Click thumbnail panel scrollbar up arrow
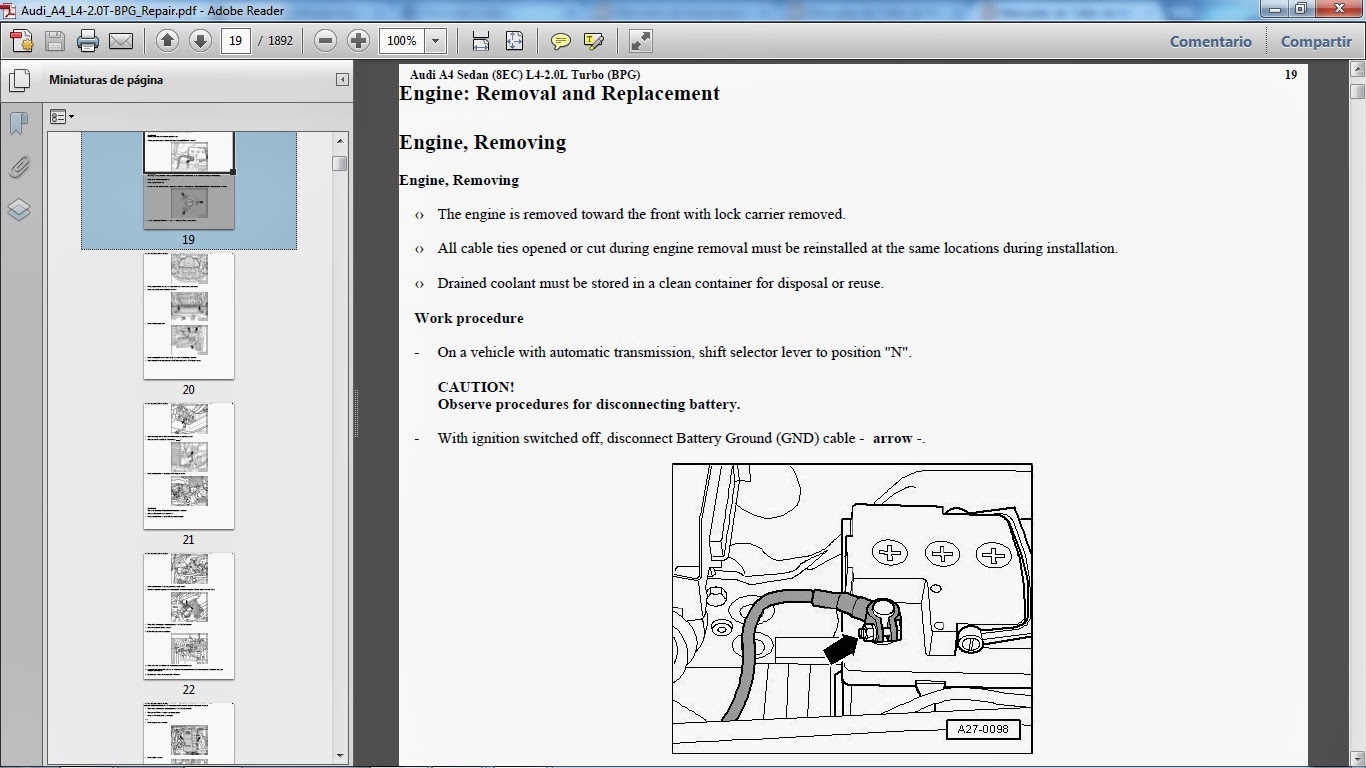The width and height of the screenshot is (1366, 768). (340, 140)
